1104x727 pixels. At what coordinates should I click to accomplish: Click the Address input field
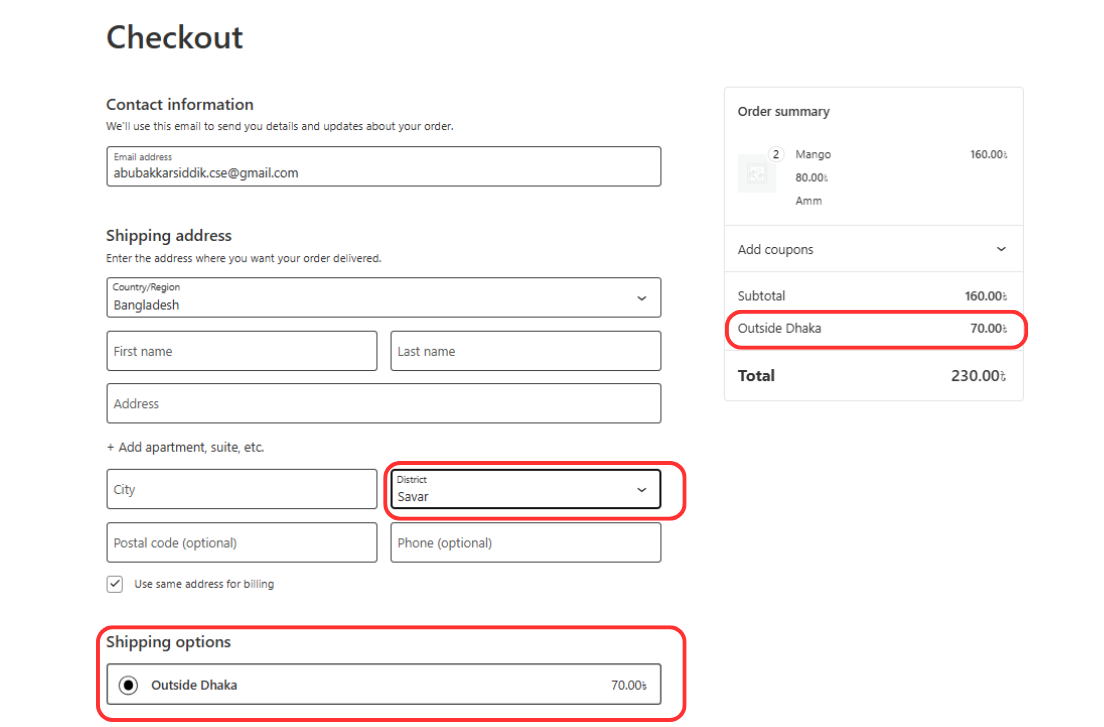tap(383, 403)
